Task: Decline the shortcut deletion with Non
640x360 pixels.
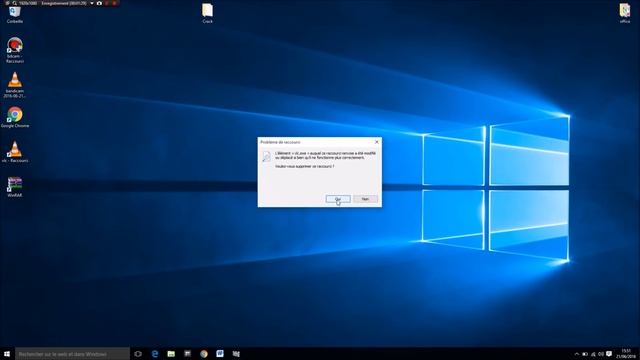Action: pyautogui.click(x=365, y=199)
